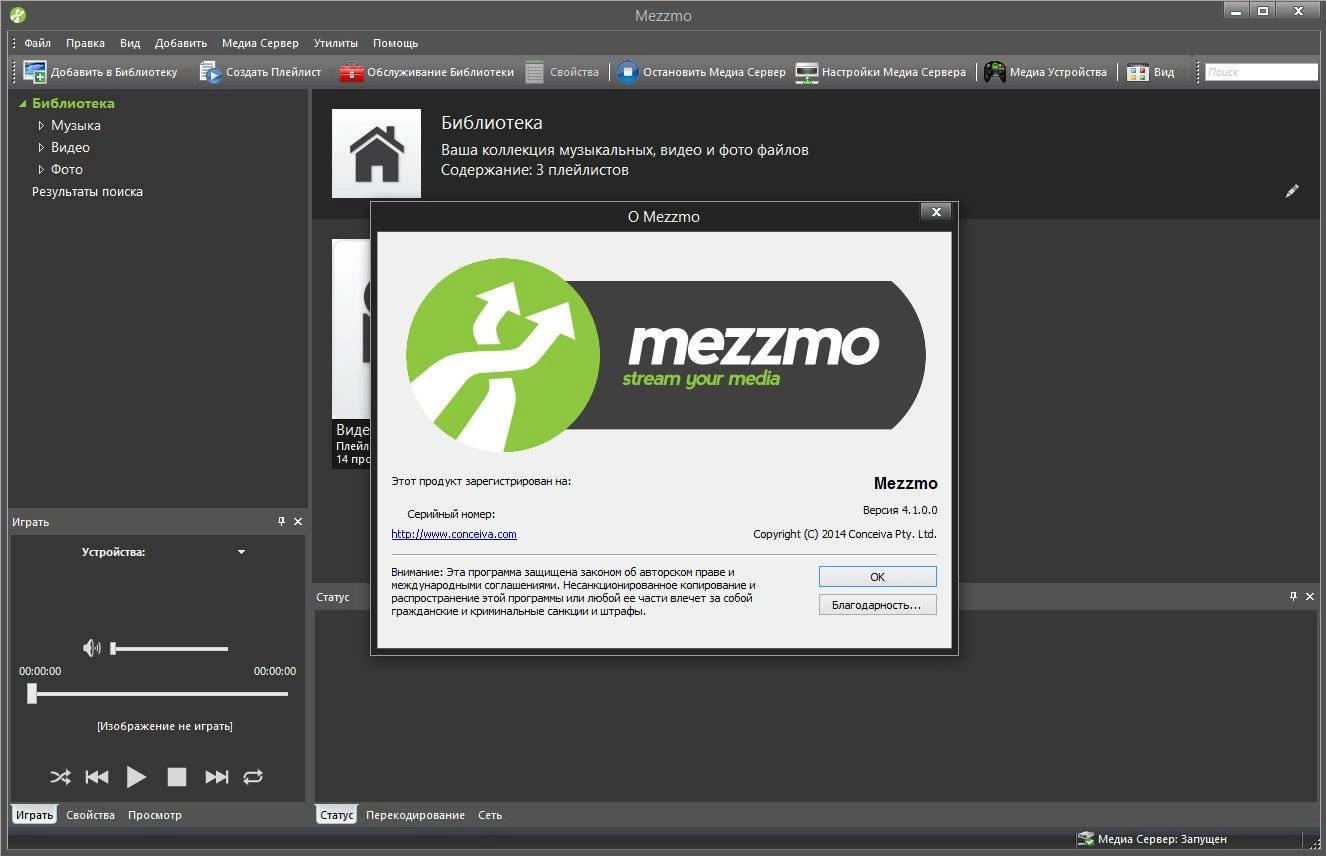This screenshot has width=1326, height=856.
Task: Toggle shuffle playback
Action: (60, 777)
